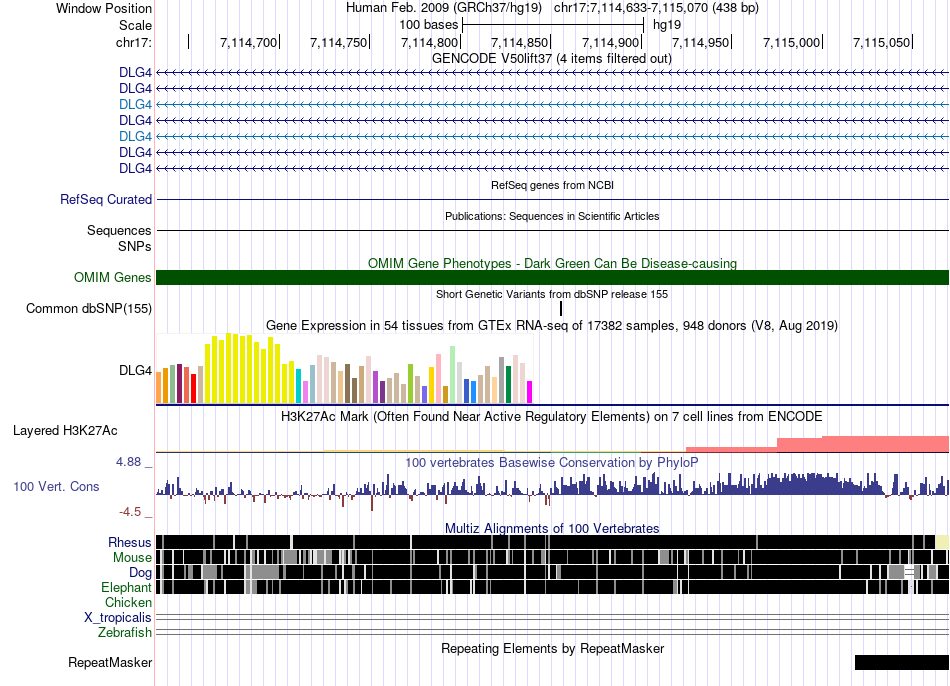950x686 pixels.
Task: Click the first DLG4 GENCODE transcript label
Action: [135, 73]
